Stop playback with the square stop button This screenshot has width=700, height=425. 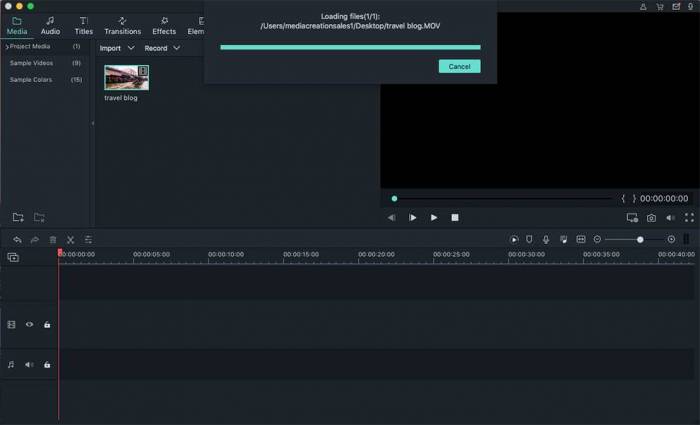pos(455,217)
